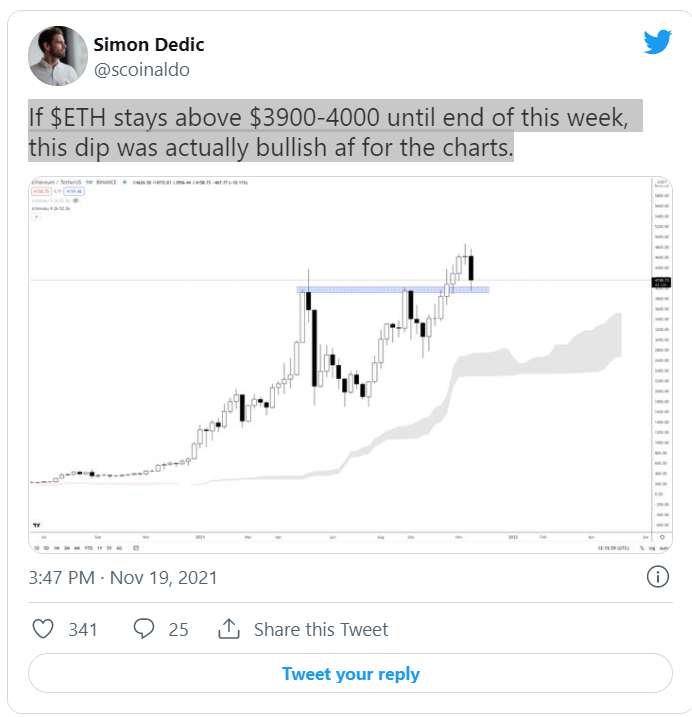Open the 3:47 PM · Nov 19, 2021 timestamp

pos(123,578)
